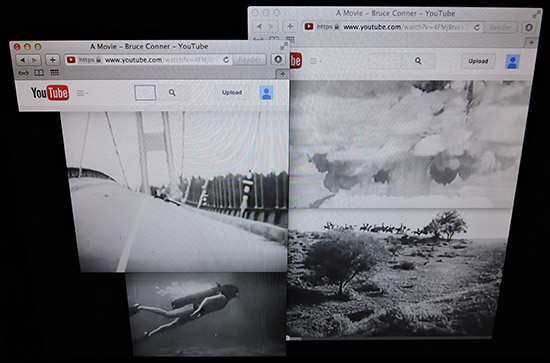Add bookmark plus button in rear Safari window
The image size is (550, 363).
tap(290, 27)
